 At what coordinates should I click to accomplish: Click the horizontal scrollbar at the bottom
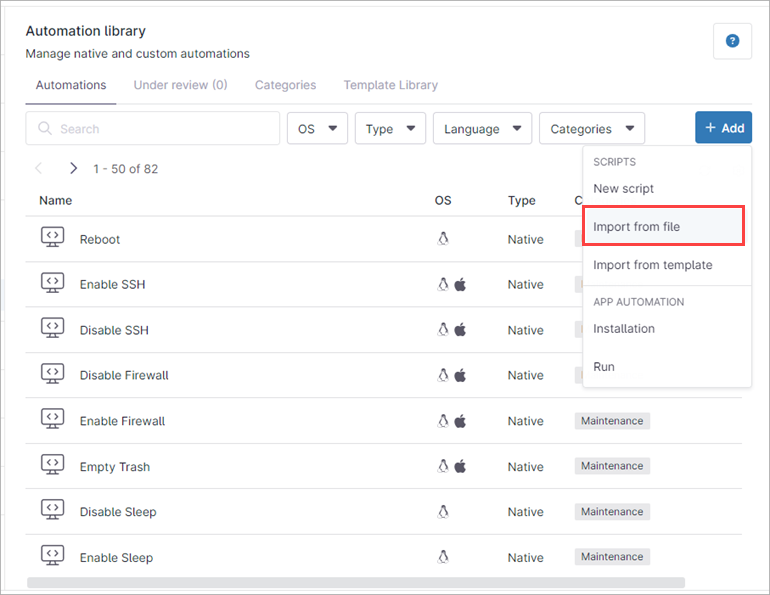coord(356,583)
